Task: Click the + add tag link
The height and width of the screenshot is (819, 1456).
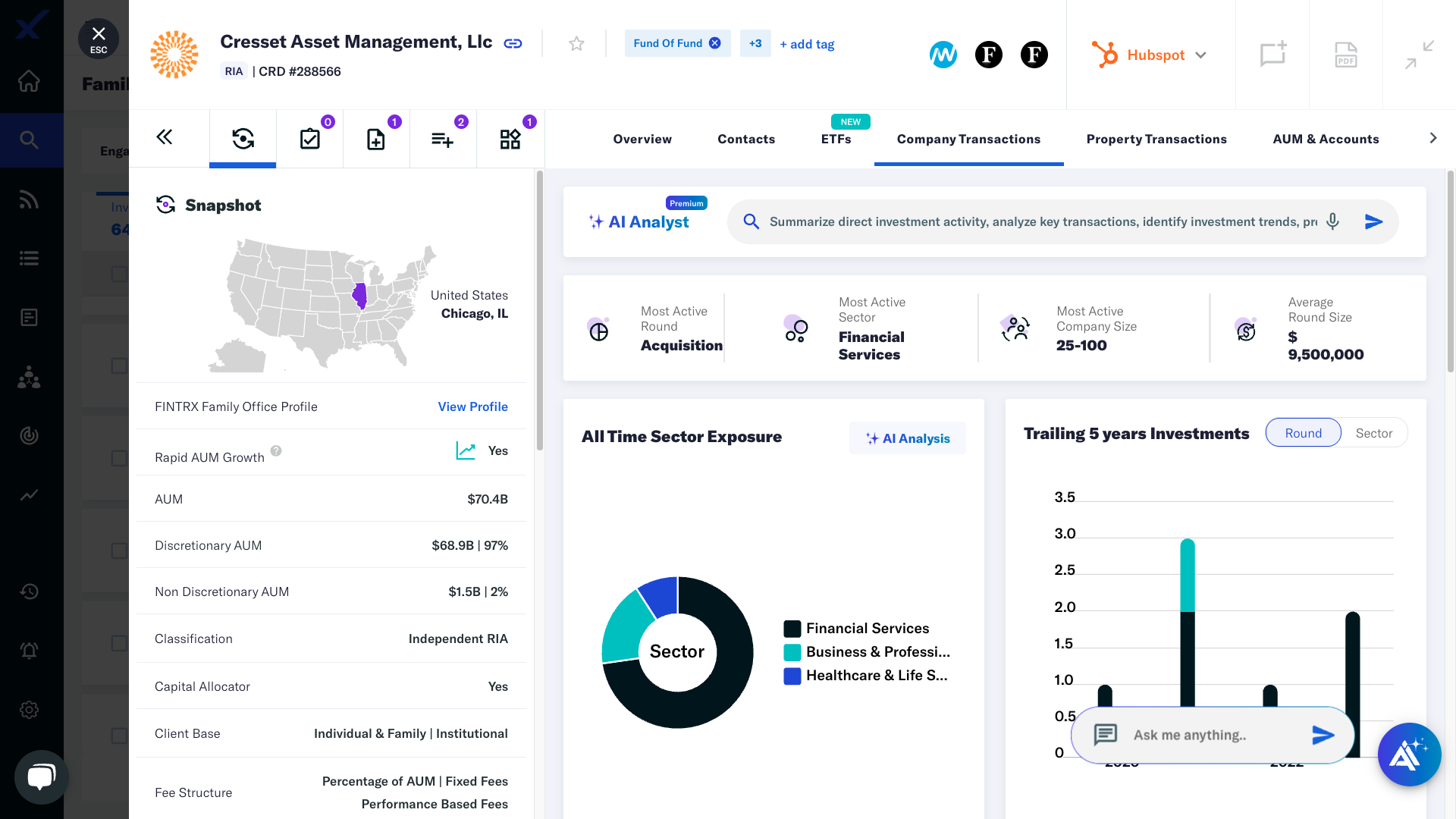Action: coord(807,44)
